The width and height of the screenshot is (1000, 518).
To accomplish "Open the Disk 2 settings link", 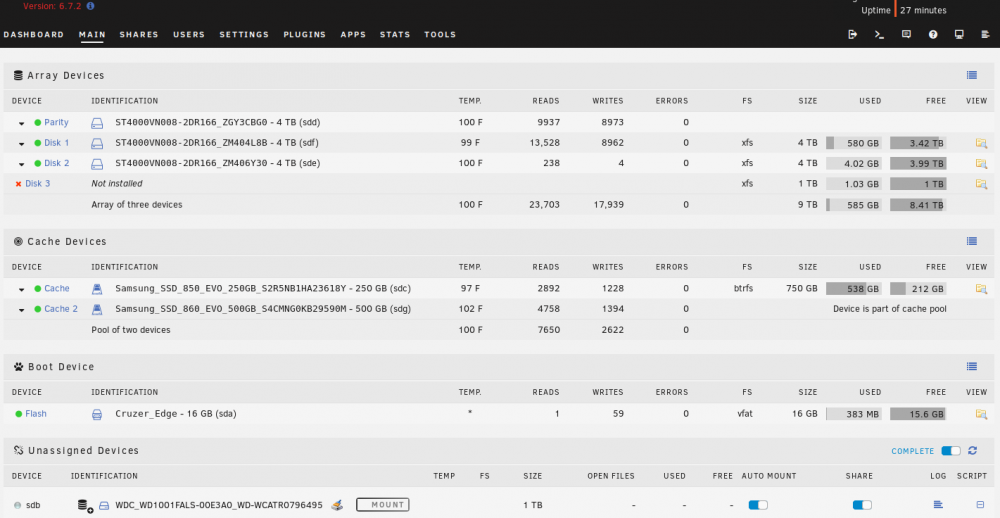I will 57,163.
